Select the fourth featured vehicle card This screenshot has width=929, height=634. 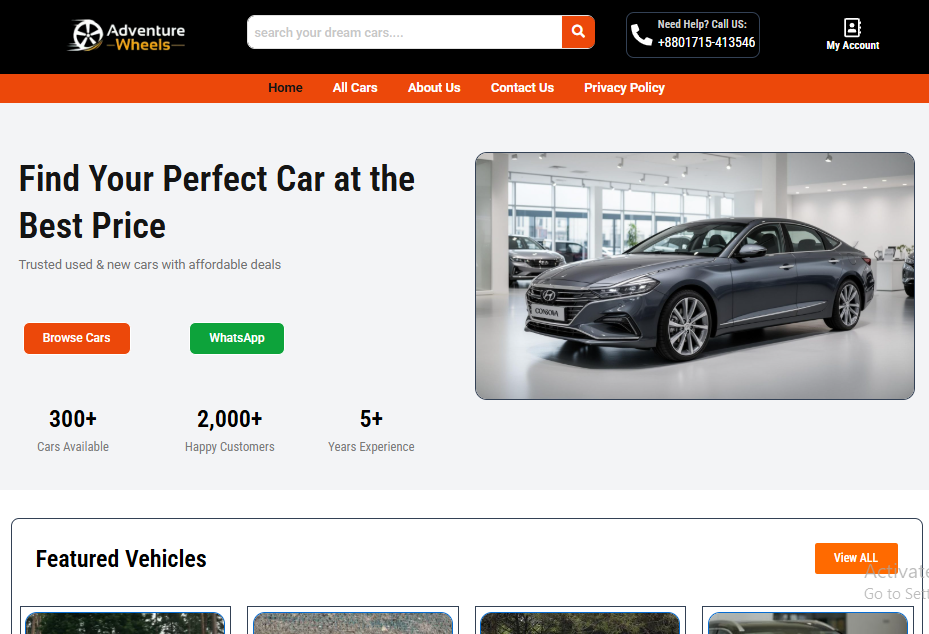(807, 622)
